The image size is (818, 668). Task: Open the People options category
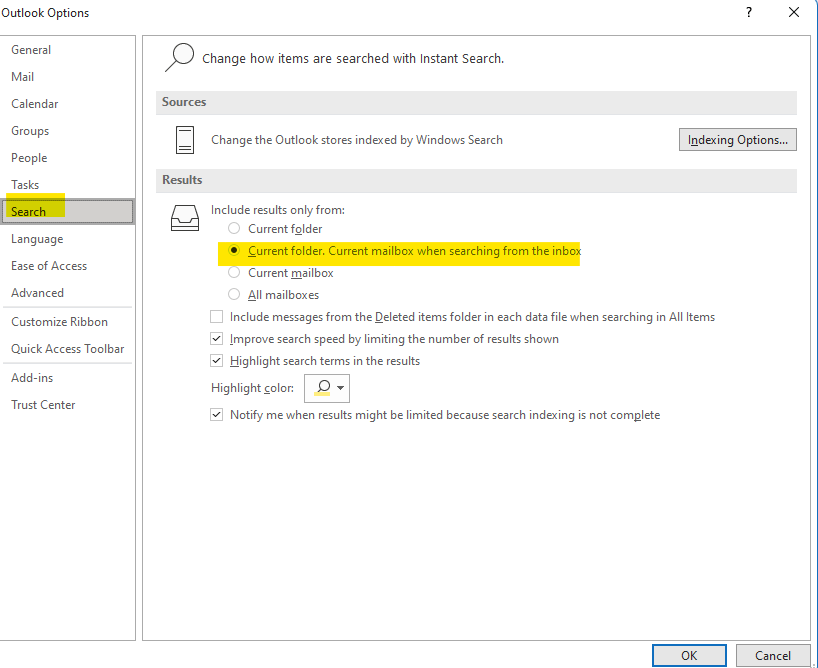click(x=29, y=158)
